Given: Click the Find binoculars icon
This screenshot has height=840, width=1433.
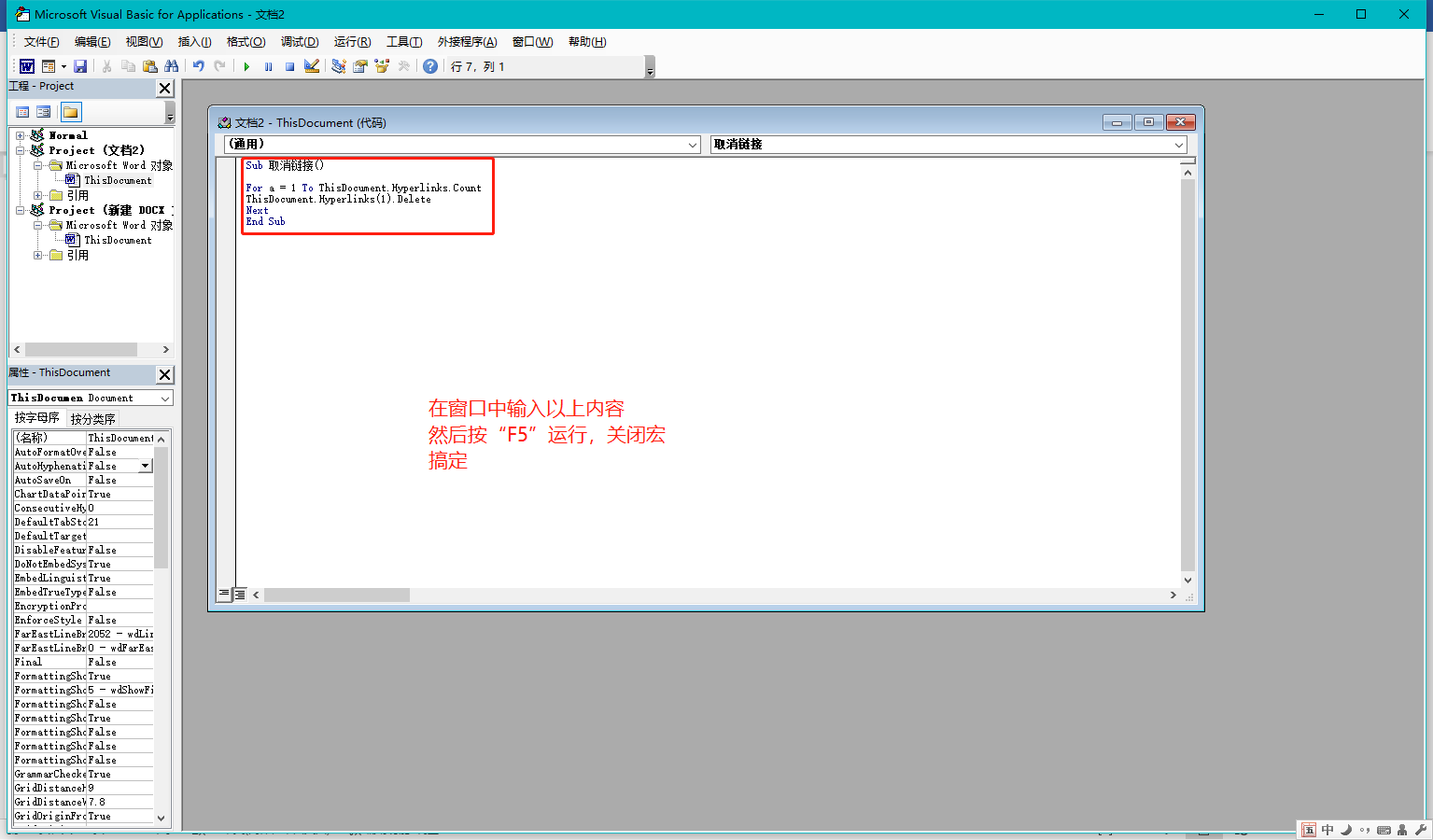Looking at the screenshot, I should 171,66.
